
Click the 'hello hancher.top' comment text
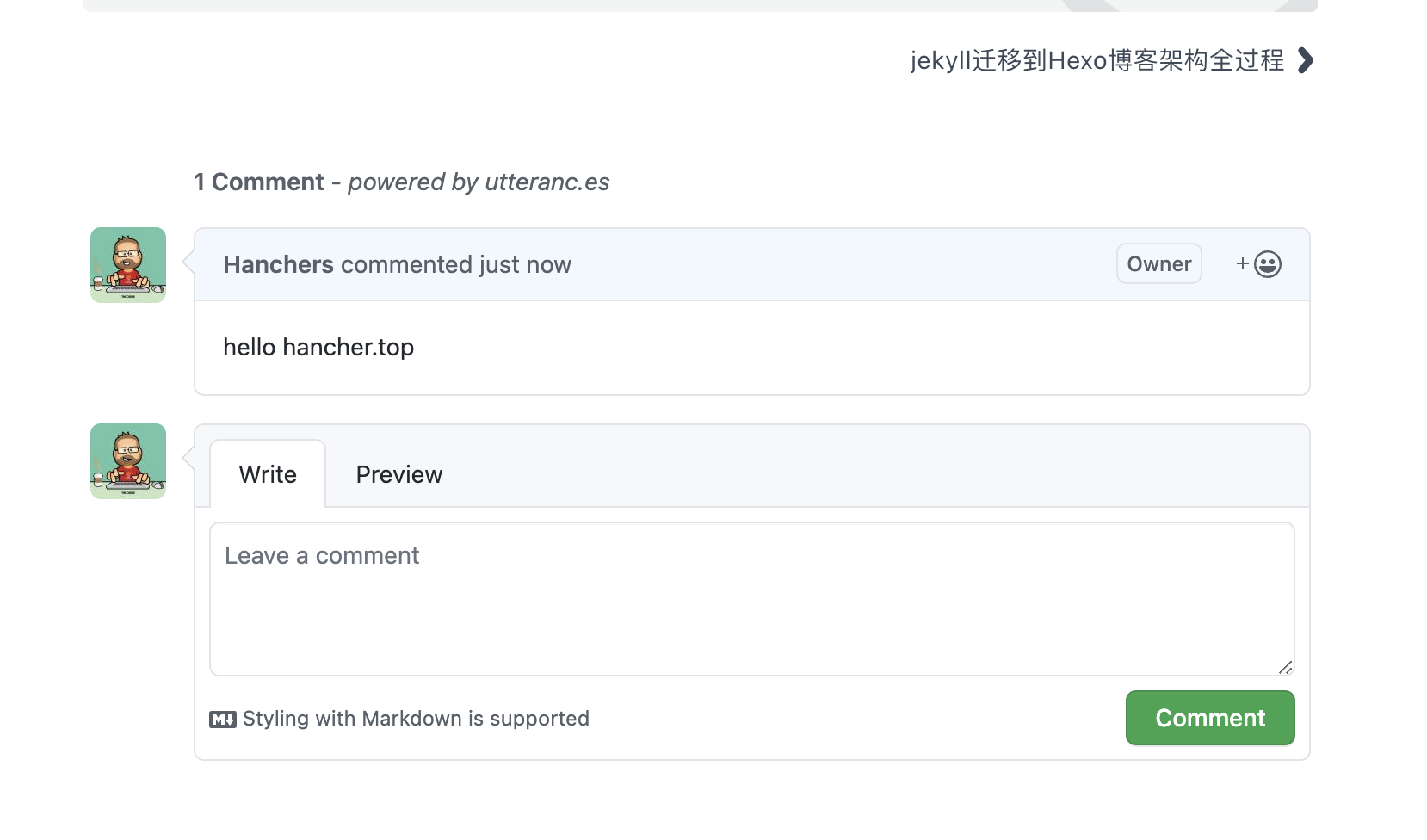[x=318, y=348]
